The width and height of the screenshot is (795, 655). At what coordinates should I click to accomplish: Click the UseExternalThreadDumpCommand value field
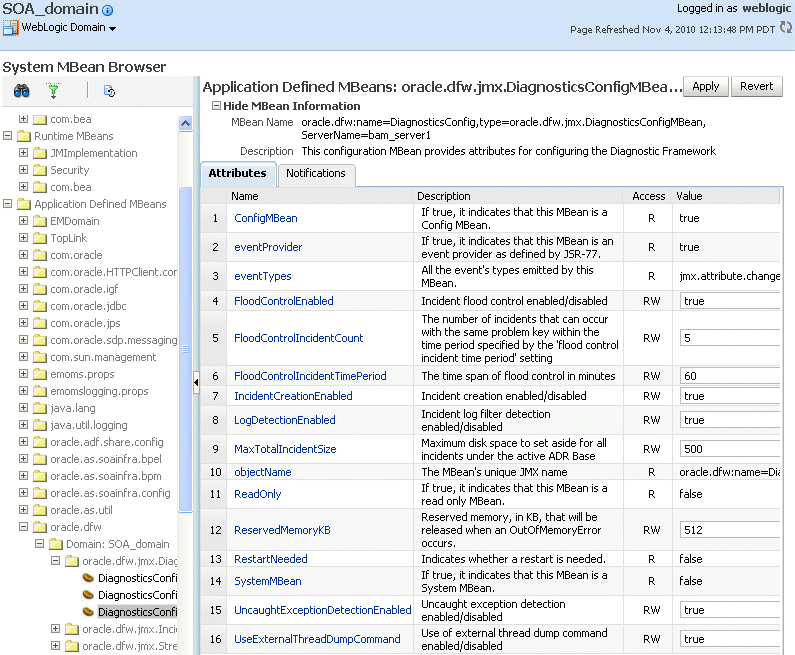pos(730,639)
